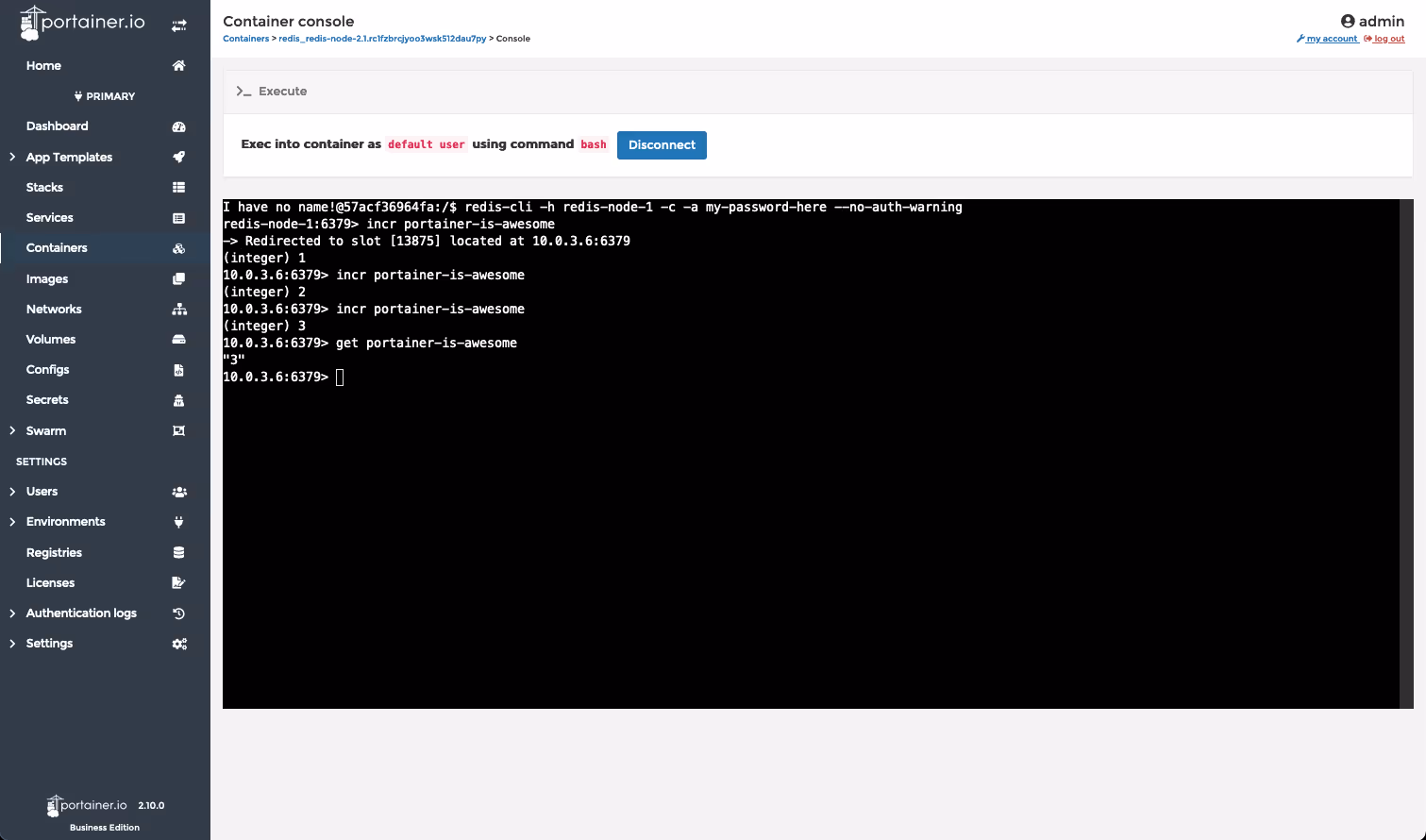Expand the Authentication logs chevron
Screen dimensions: 1426x840
(12, 613)
